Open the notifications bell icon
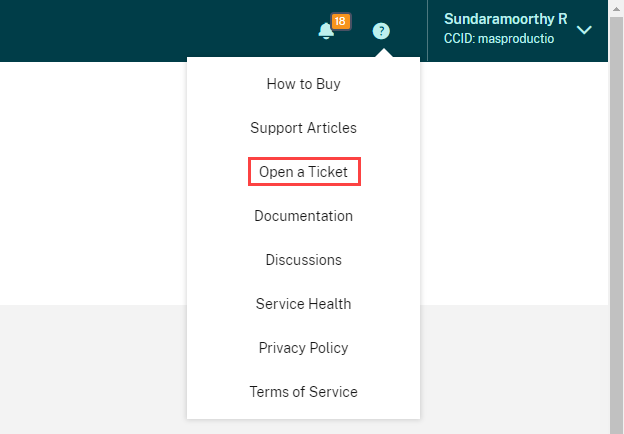Screen dimensions: 624x434 (x=326, y=31)
